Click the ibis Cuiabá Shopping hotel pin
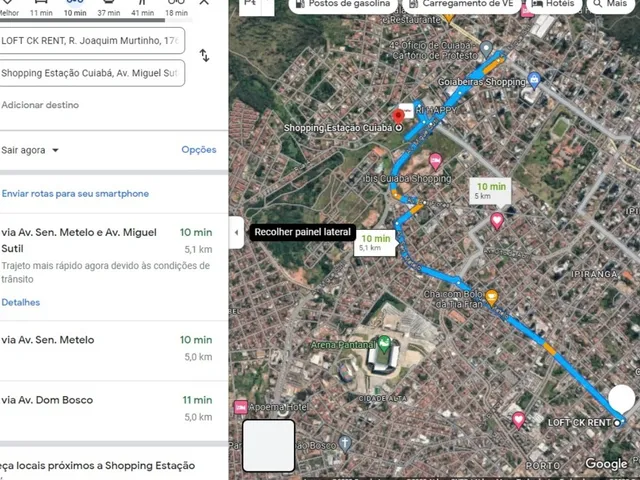 (436, 161)
